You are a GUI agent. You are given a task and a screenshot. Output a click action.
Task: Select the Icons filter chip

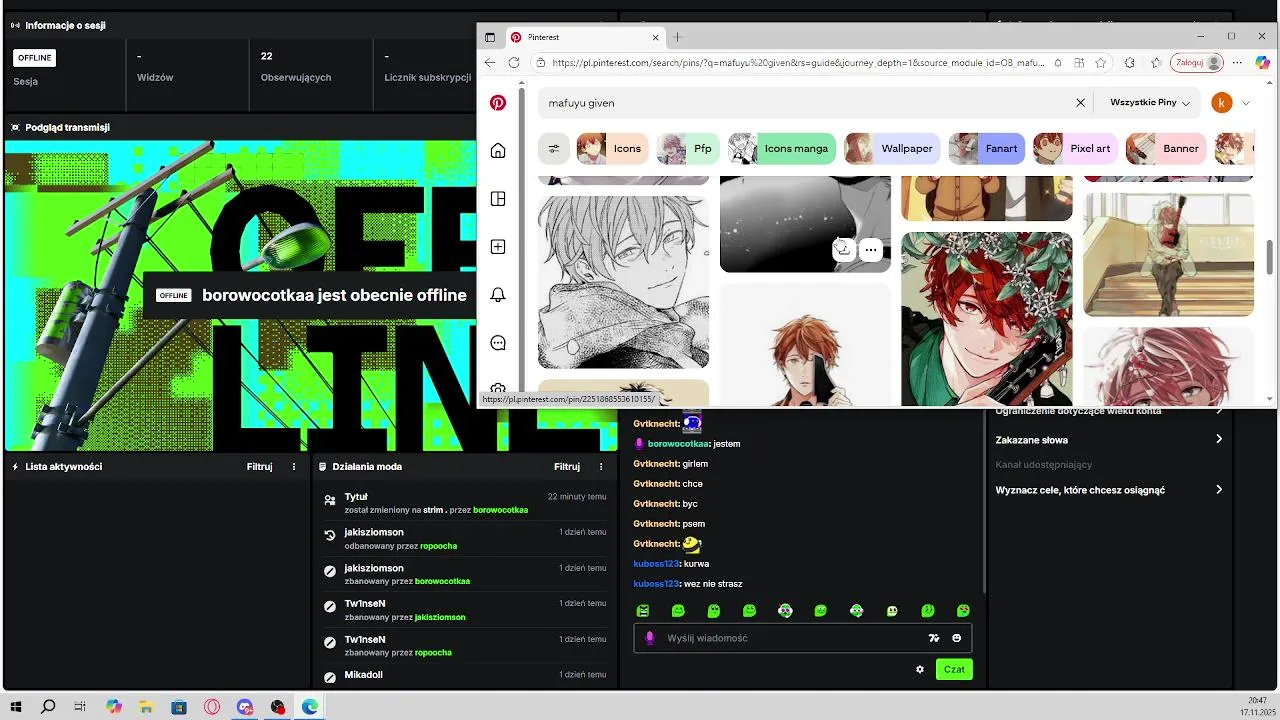point(612,149)
